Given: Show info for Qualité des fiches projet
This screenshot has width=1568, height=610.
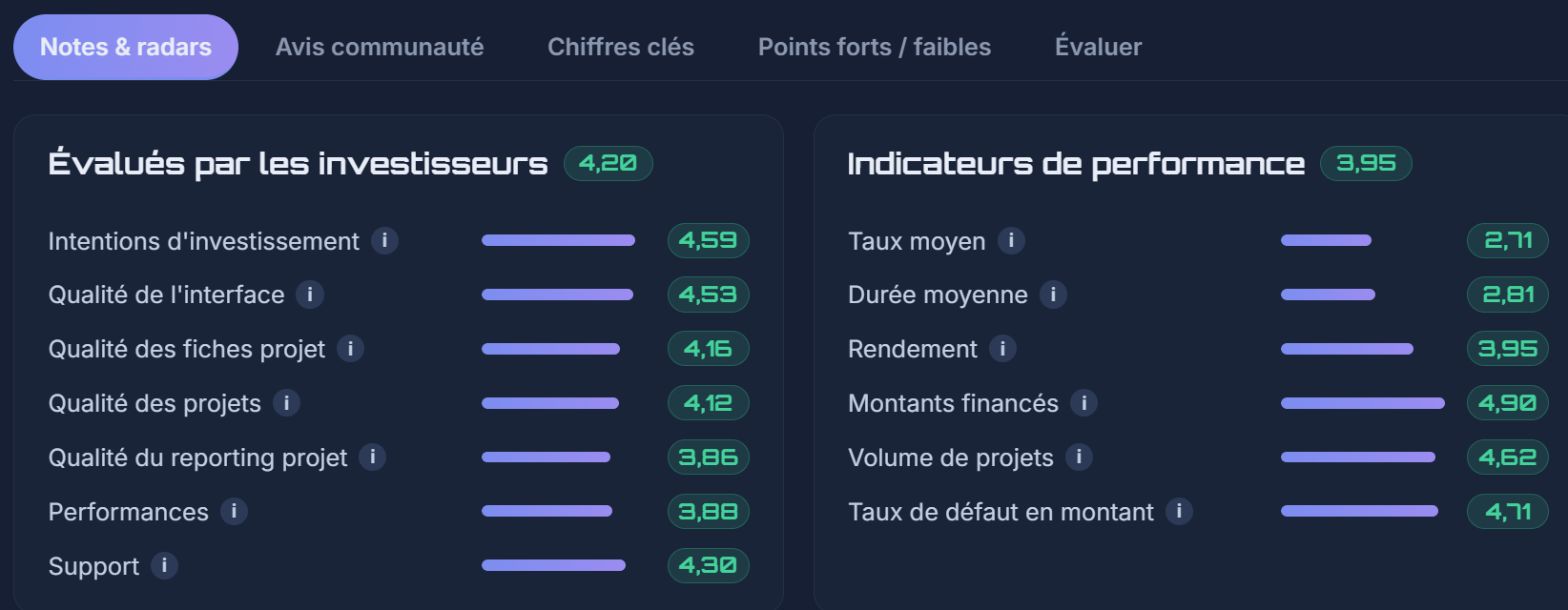Looking at the screenshot, I should tap(350, 349).
